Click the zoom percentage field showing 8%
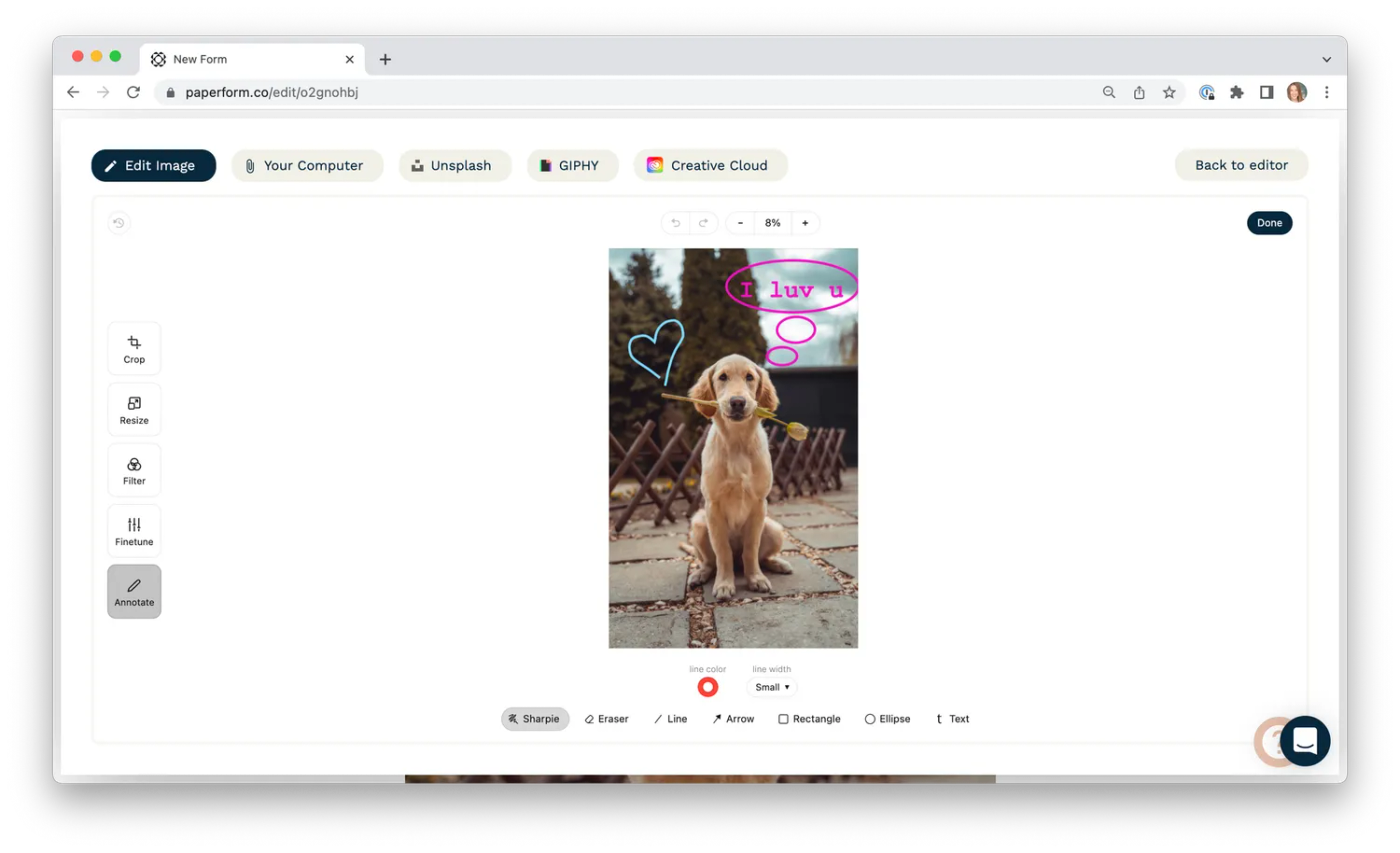This screenshot has height=853, width=1400. (772, 222)
